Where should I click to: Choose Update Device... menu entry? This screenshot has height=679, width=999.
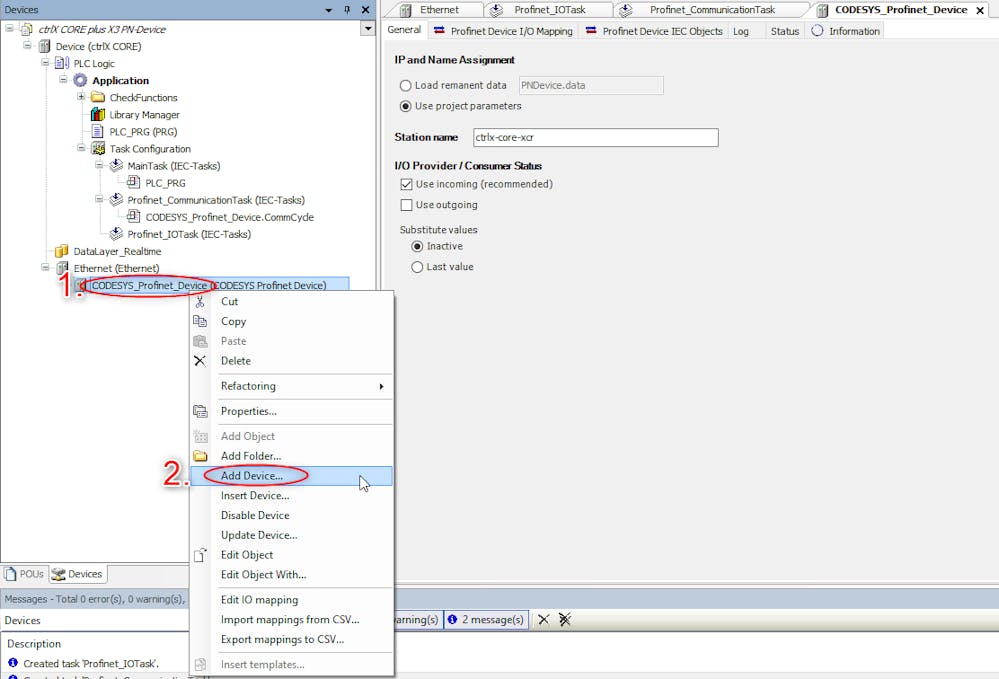[292, 535]
